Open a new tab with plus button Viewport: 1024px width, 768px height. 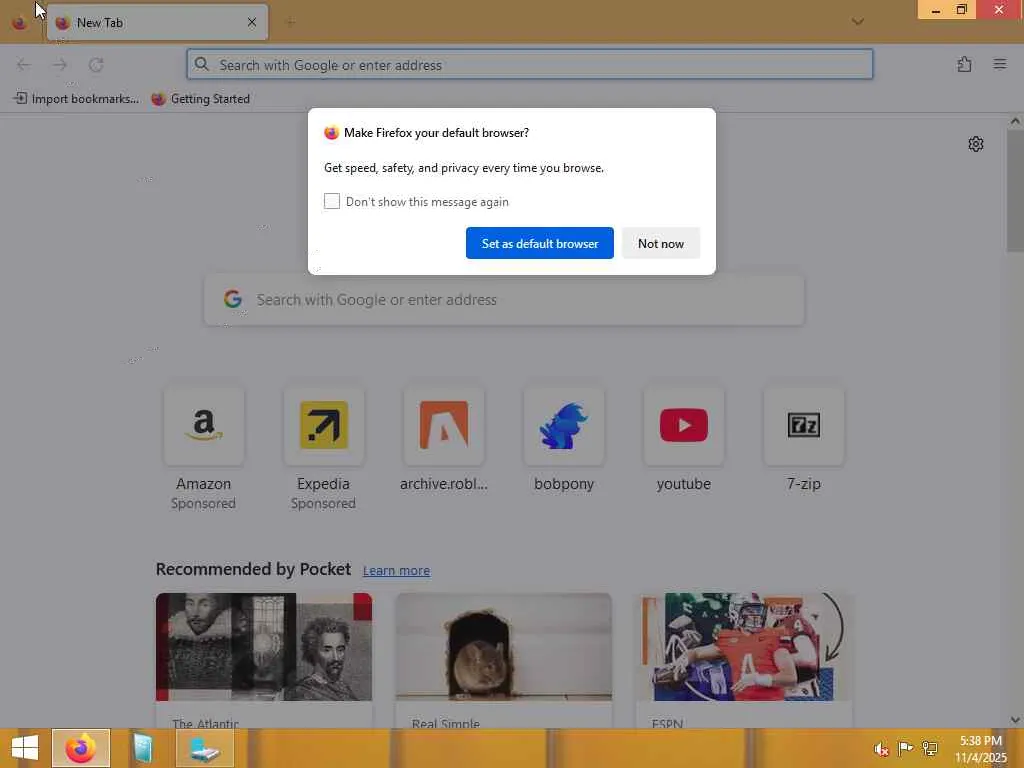[291, 22]
